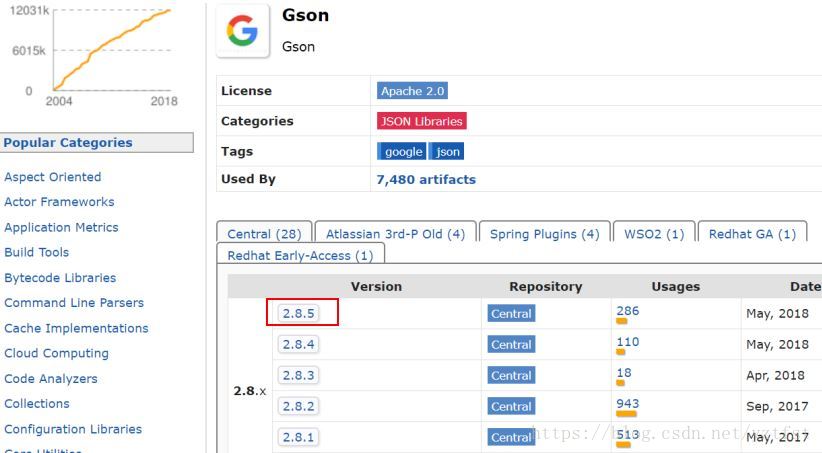Click Central repository badge for 2.8.4
Screen dimensions: 822x453
511,344
